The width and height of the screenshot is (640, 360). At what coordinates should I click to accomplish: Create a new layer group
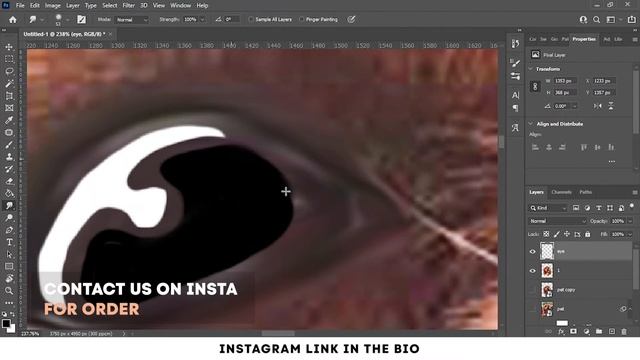coord(599,331)
